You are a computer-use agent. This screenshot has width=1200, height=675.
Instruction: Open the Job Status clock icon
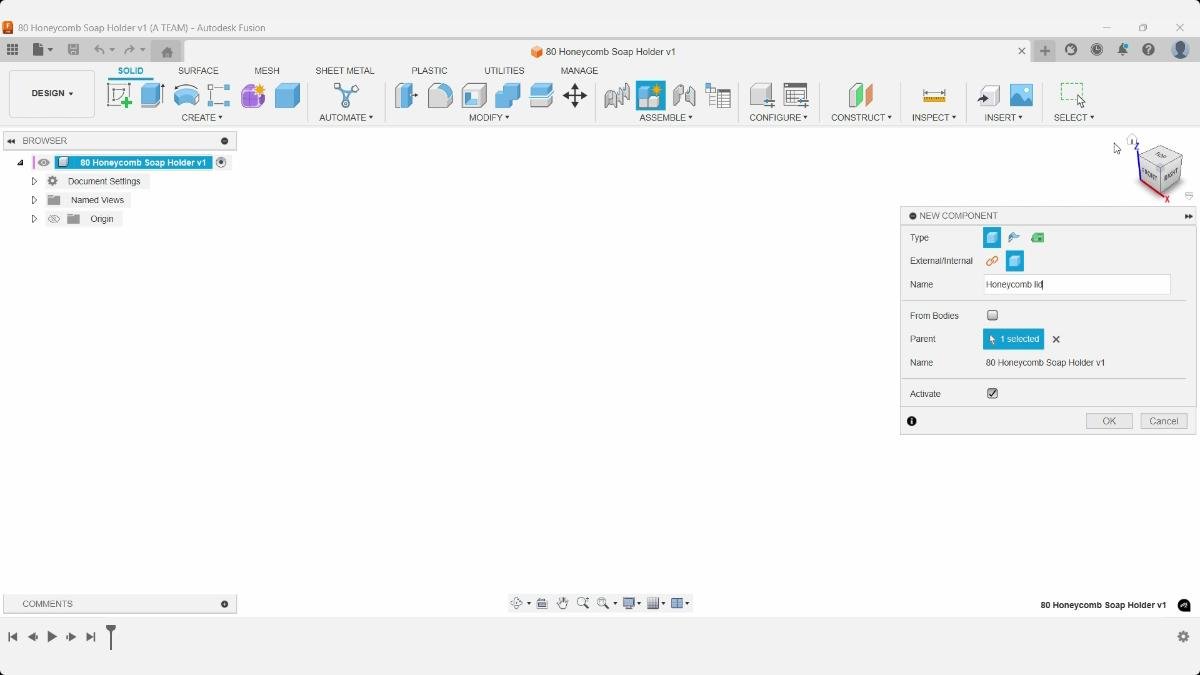click(x=1097, y=50)
